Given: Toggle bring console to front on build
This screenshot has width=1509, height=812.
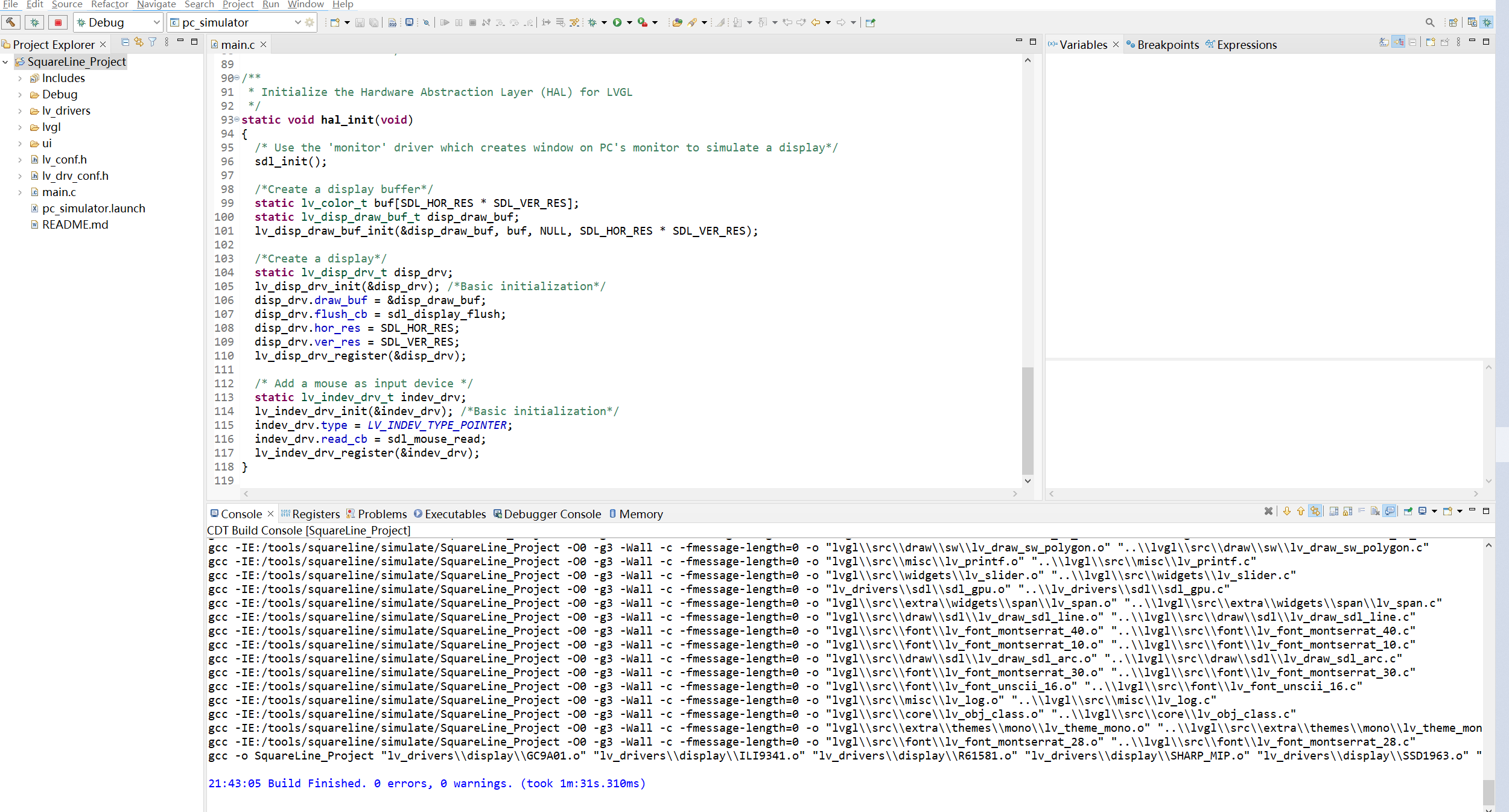Looking at the screenshot, I should 1390,511.
